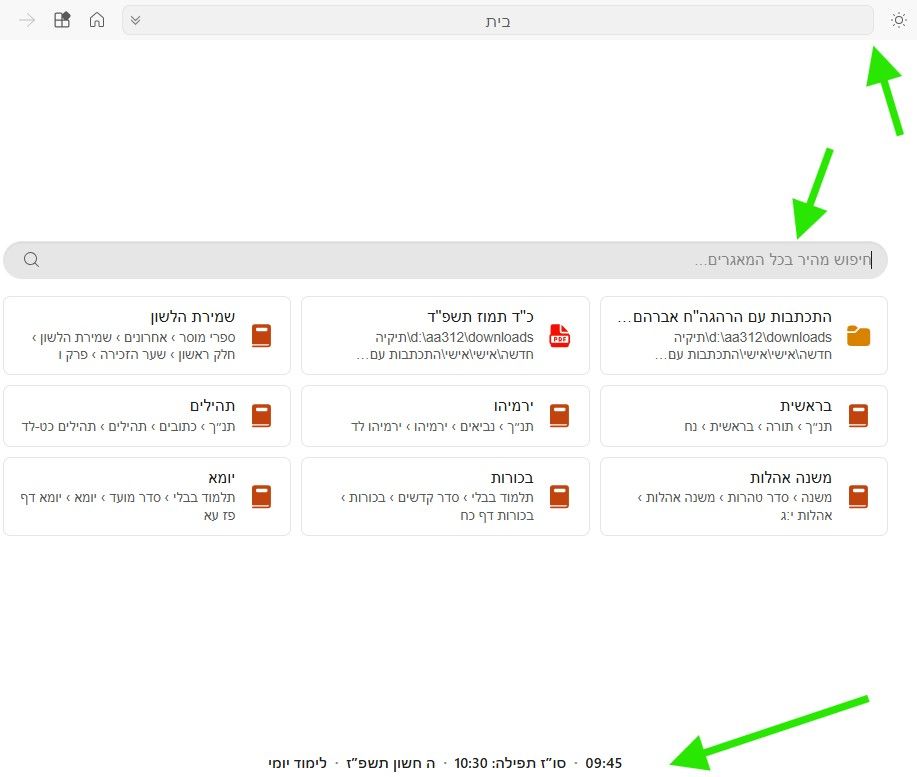
Task: Click the בית title in the address bar
Action: tap(498, 22)
